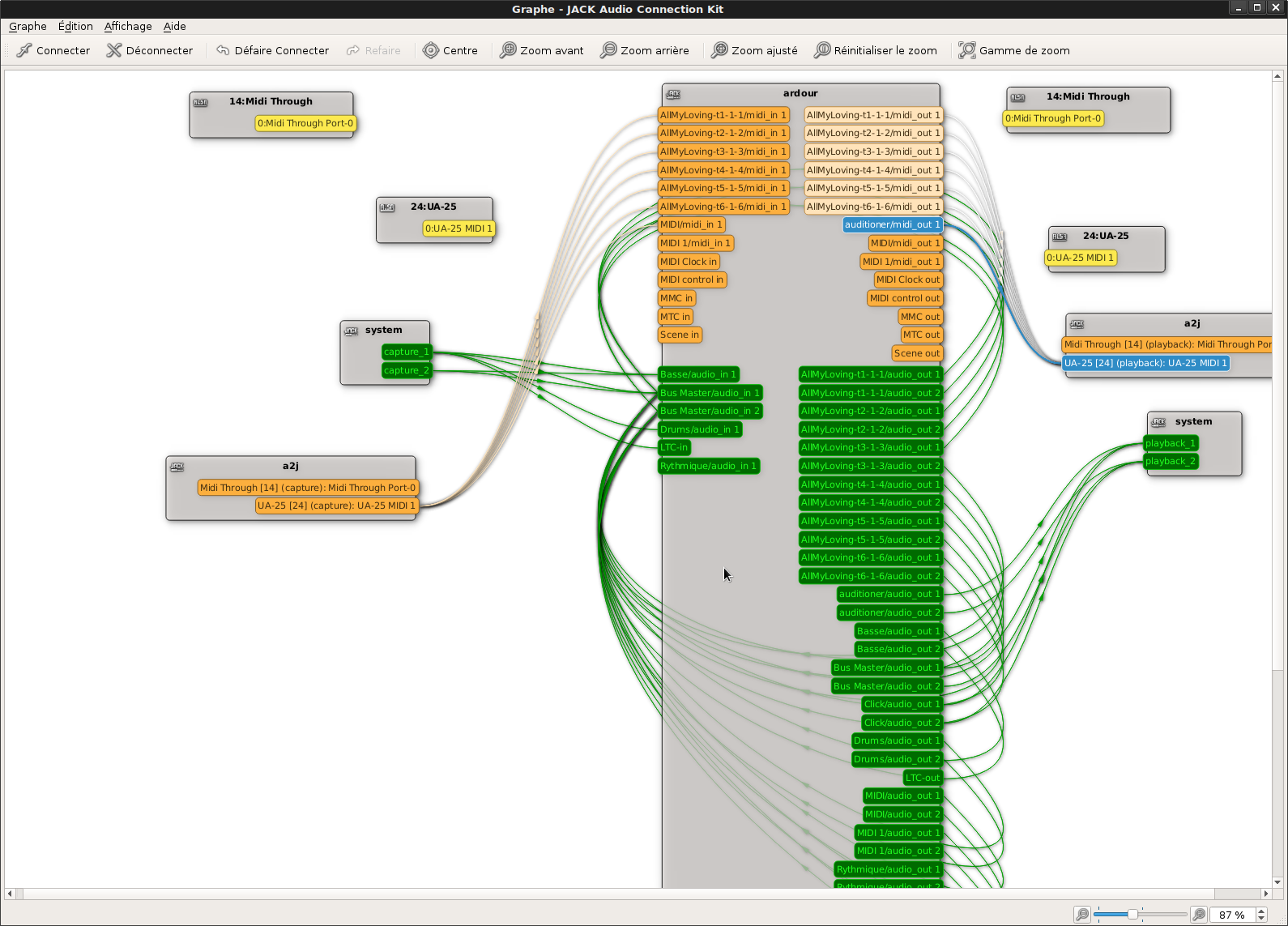The width and height of the screenshot is (1288, 926).
Task: Click the Centre toolbar label
Action: tap(460, 50)
